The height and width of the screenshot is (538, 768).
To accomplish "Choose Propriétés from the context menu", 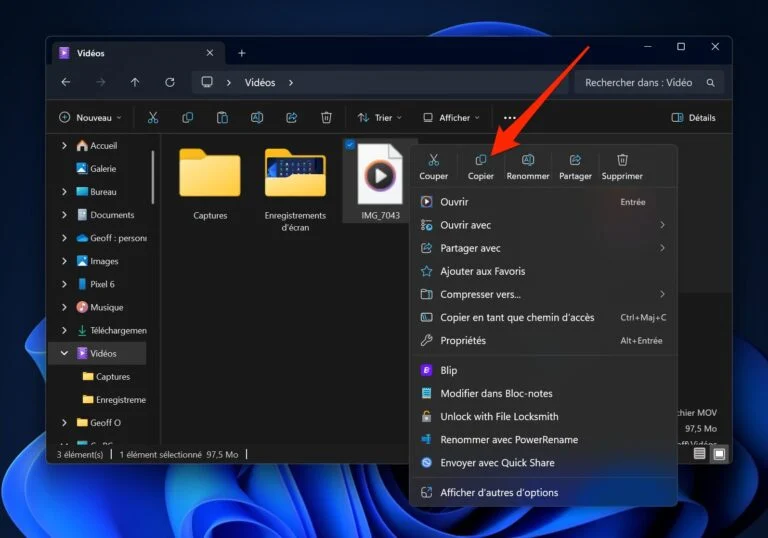I will 463,341.
